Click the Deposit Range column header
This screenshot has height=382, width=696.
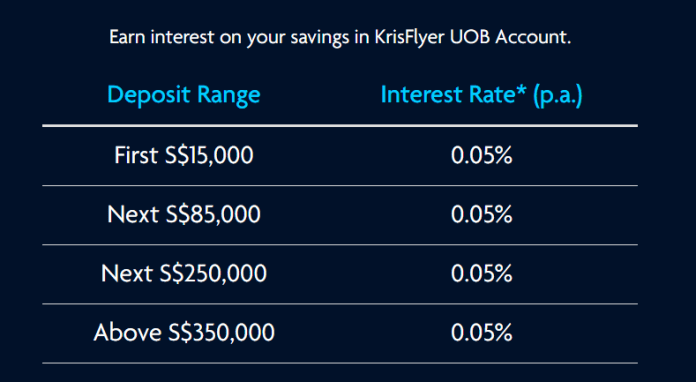(x=184, y=95)
